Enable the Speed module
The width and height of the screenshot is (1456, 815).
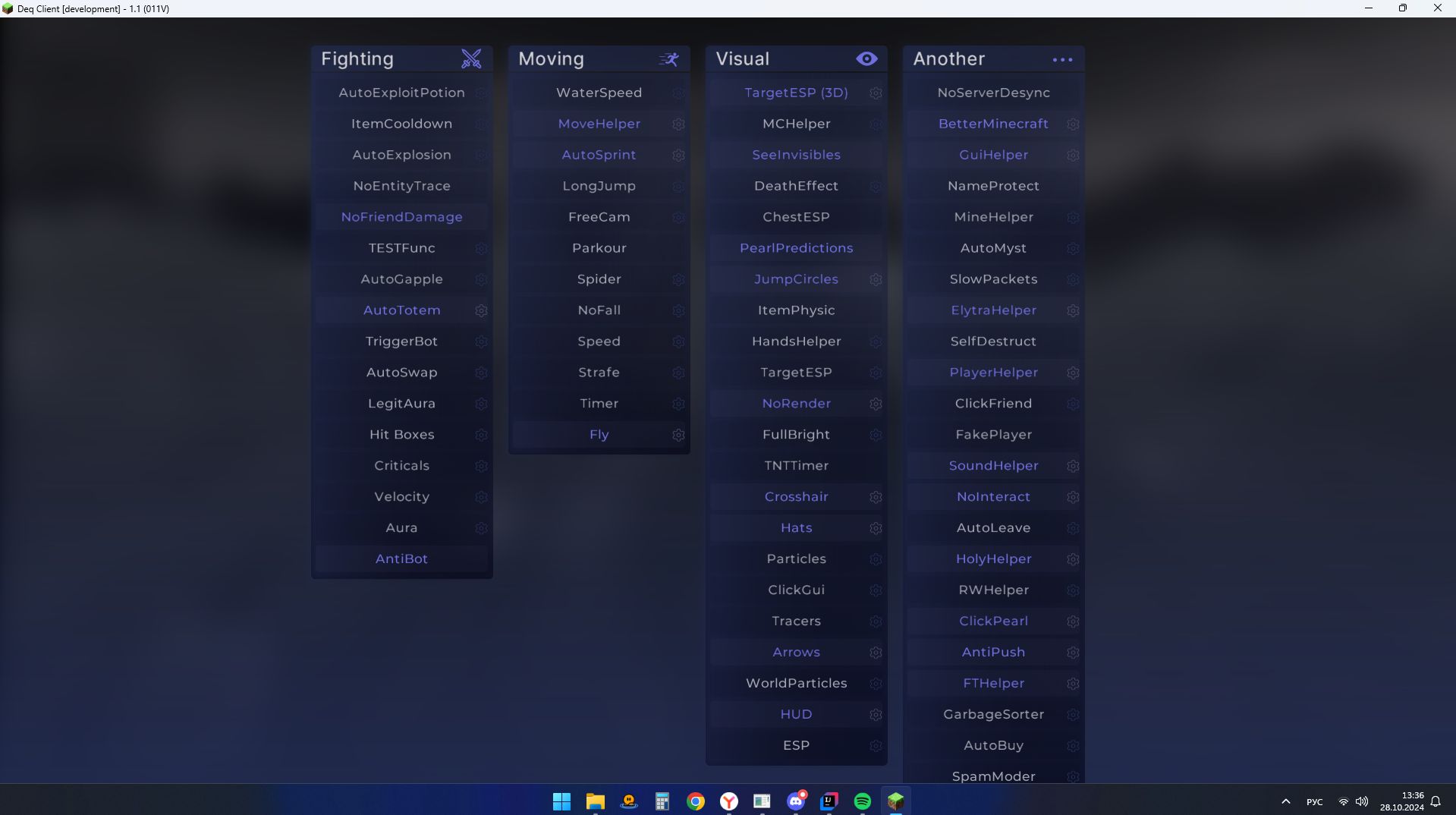(x=599, y=341)
